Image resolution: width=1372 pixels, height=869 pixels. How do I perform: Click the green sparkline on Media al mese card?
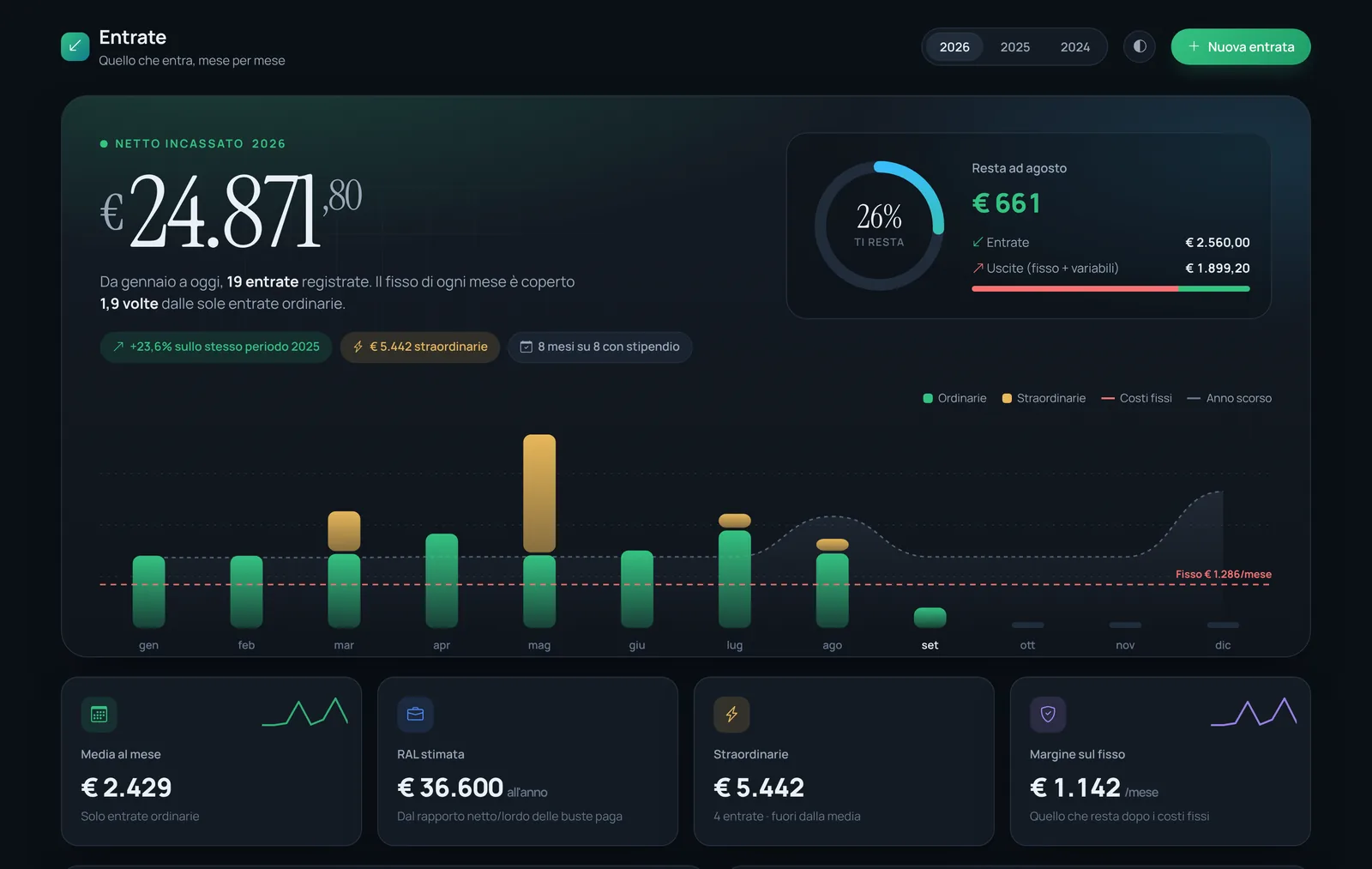[305, 712]
